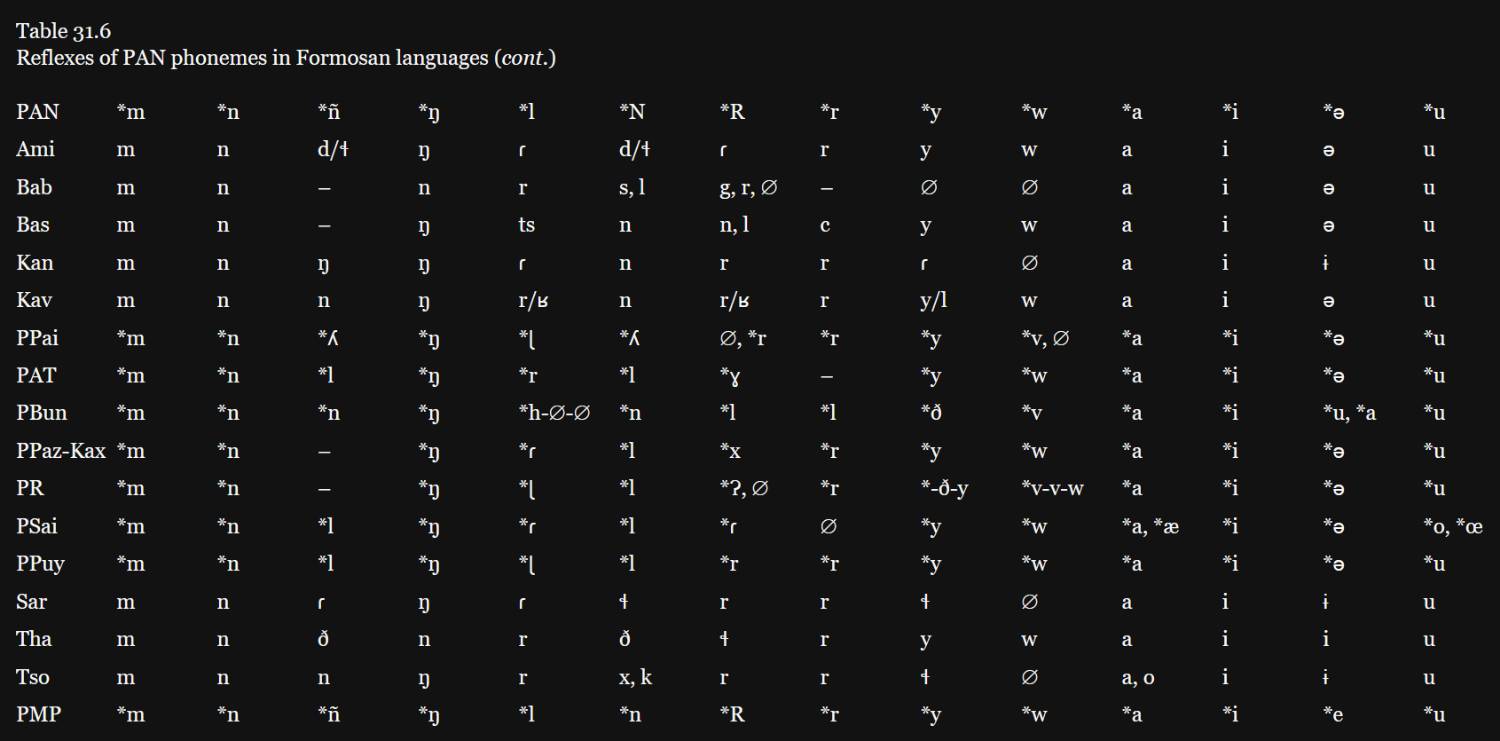The image size is (1500, 741).
Task: Select the PPaz-Kax row label
Action: (x=61, y=451)
